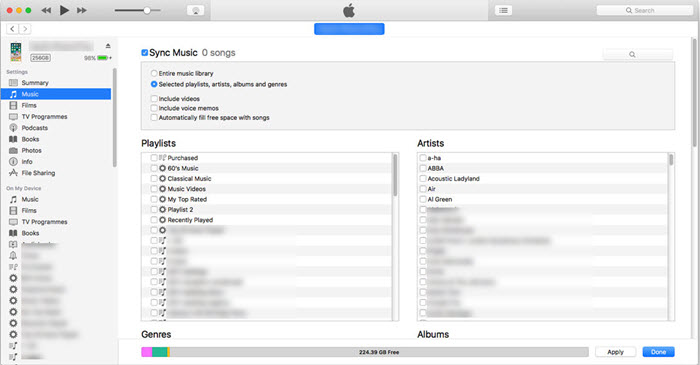Image resolution: width=700 pixels, height=365 pixels.
Task: Open the AirPlay output button
Action: click(195, 11)
